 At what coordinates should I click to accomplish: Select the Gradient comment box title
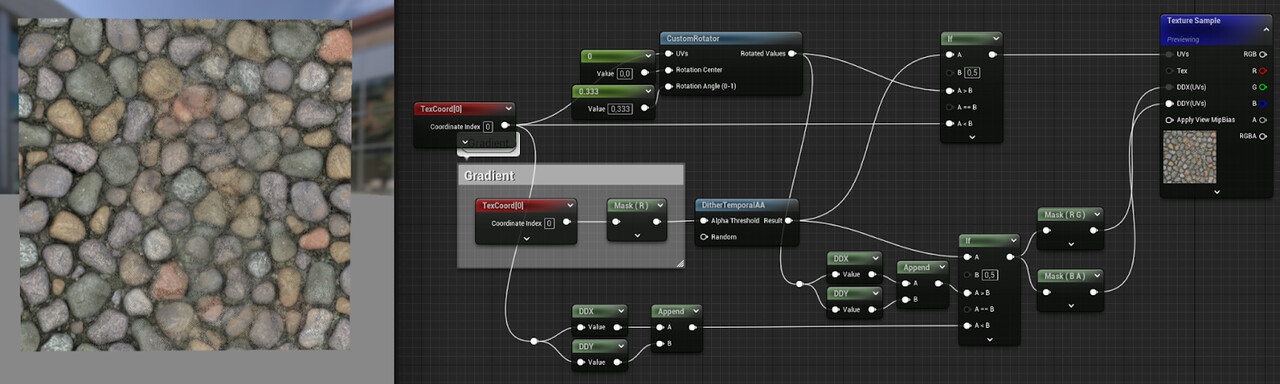489,176
